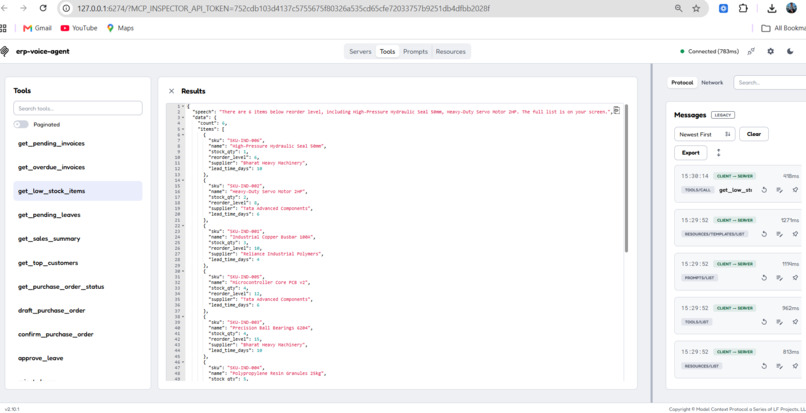Replay the resources/list message
806x413 pixels.
click(x=764, y=366)
